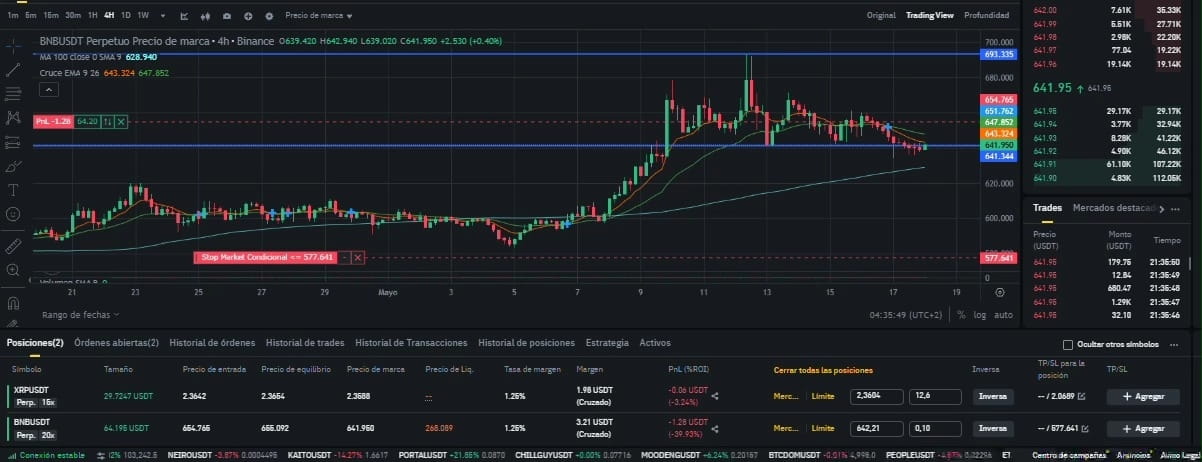Open the Activos tab
This screenshot has height=462, width=1202.
[654, 343]
